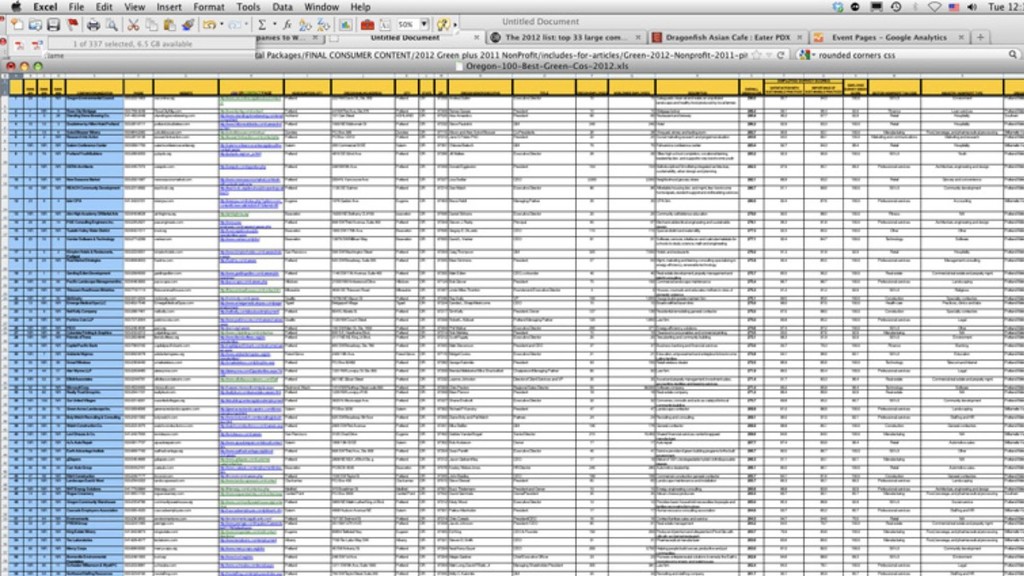The image size is (1024, 576).
Task: Click the first PDF toolbar icon
Action: (x=19, y=44)
